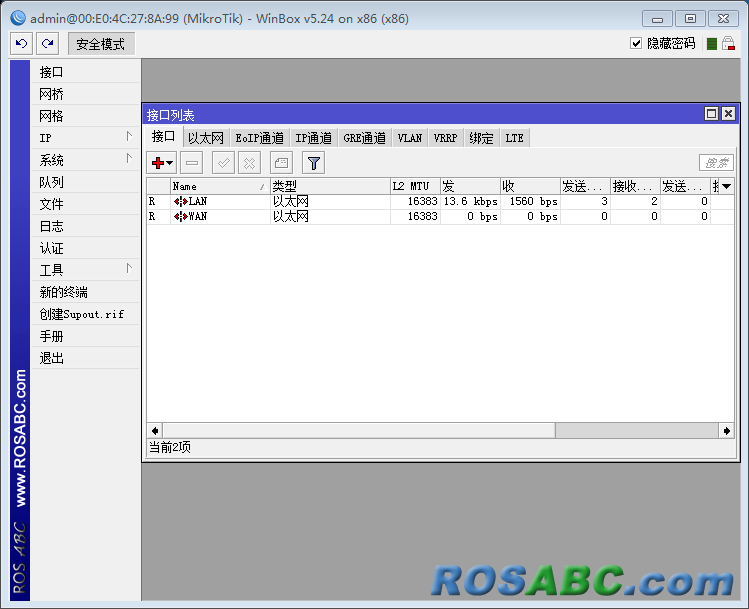Image resolution: width=749 pixels, height=609 pixels.
Task: Sort by the L2 MTU column header
Action: (x=415, y=186)
